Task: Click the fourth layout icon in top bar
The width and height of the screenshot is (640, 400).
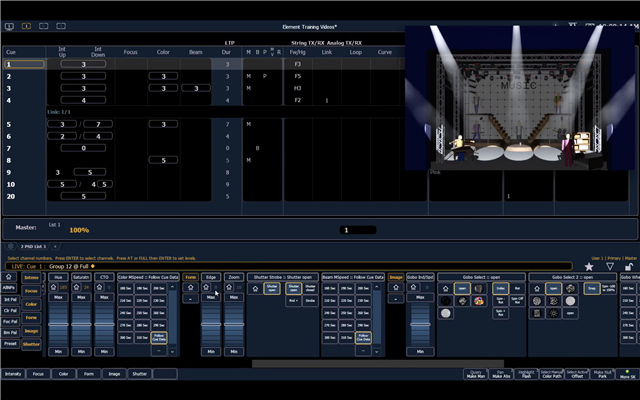Action: tap(61, 26)
